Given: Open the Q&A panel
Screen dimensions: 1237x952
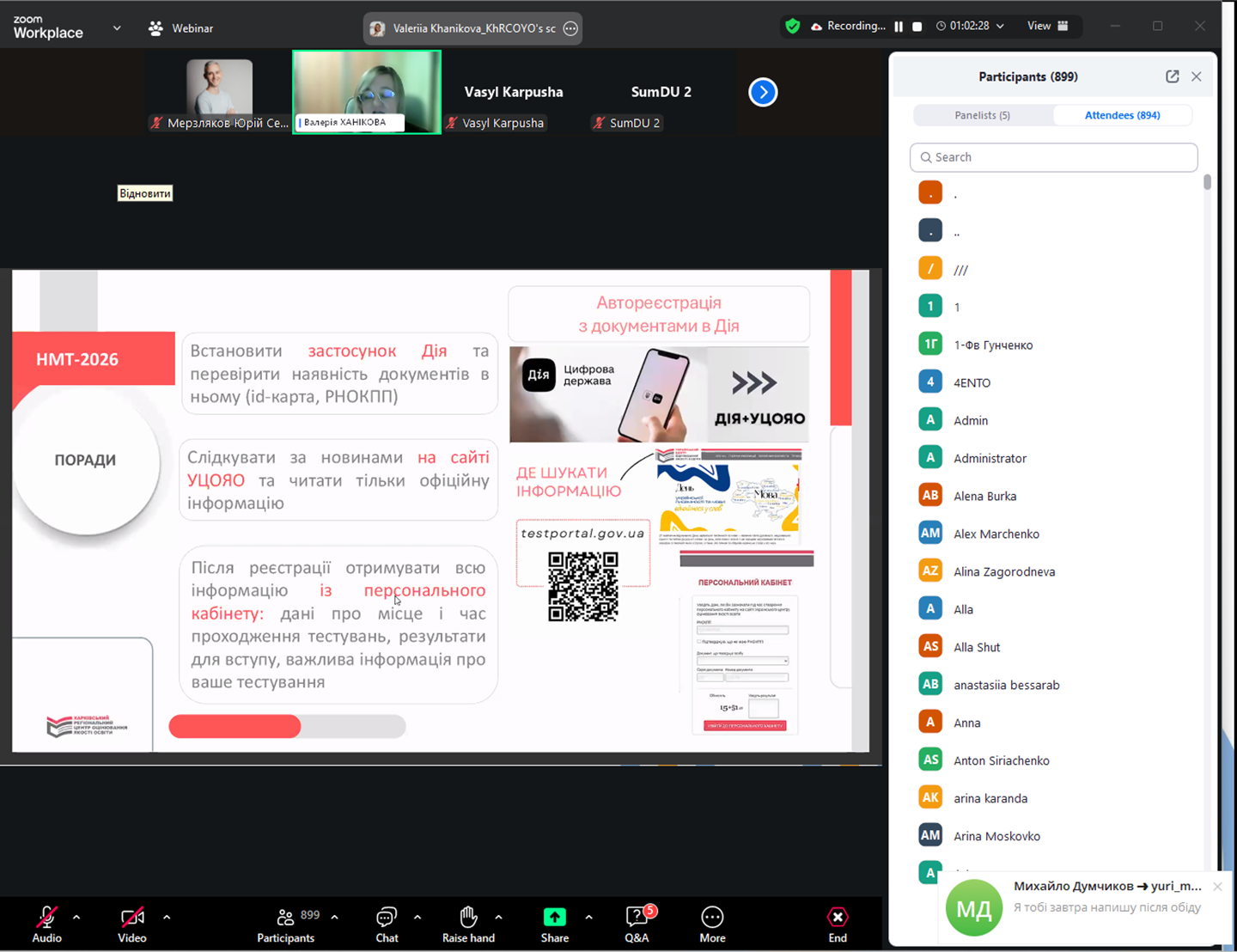Looking at the screenshot, I should (637, 918).
